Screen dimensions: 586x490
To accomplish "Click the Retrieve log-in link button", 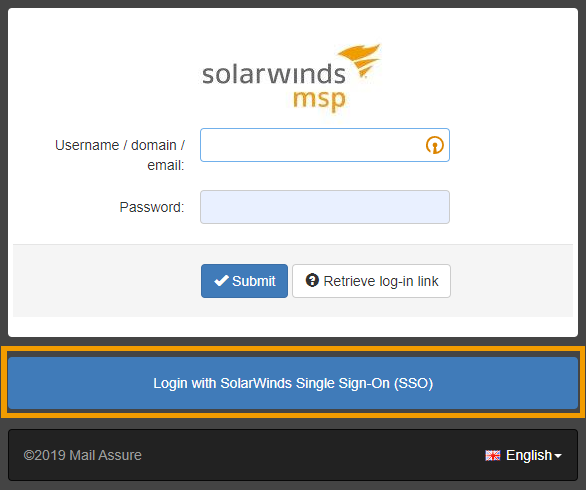I will pyautogui.click(x=371, y=281).
